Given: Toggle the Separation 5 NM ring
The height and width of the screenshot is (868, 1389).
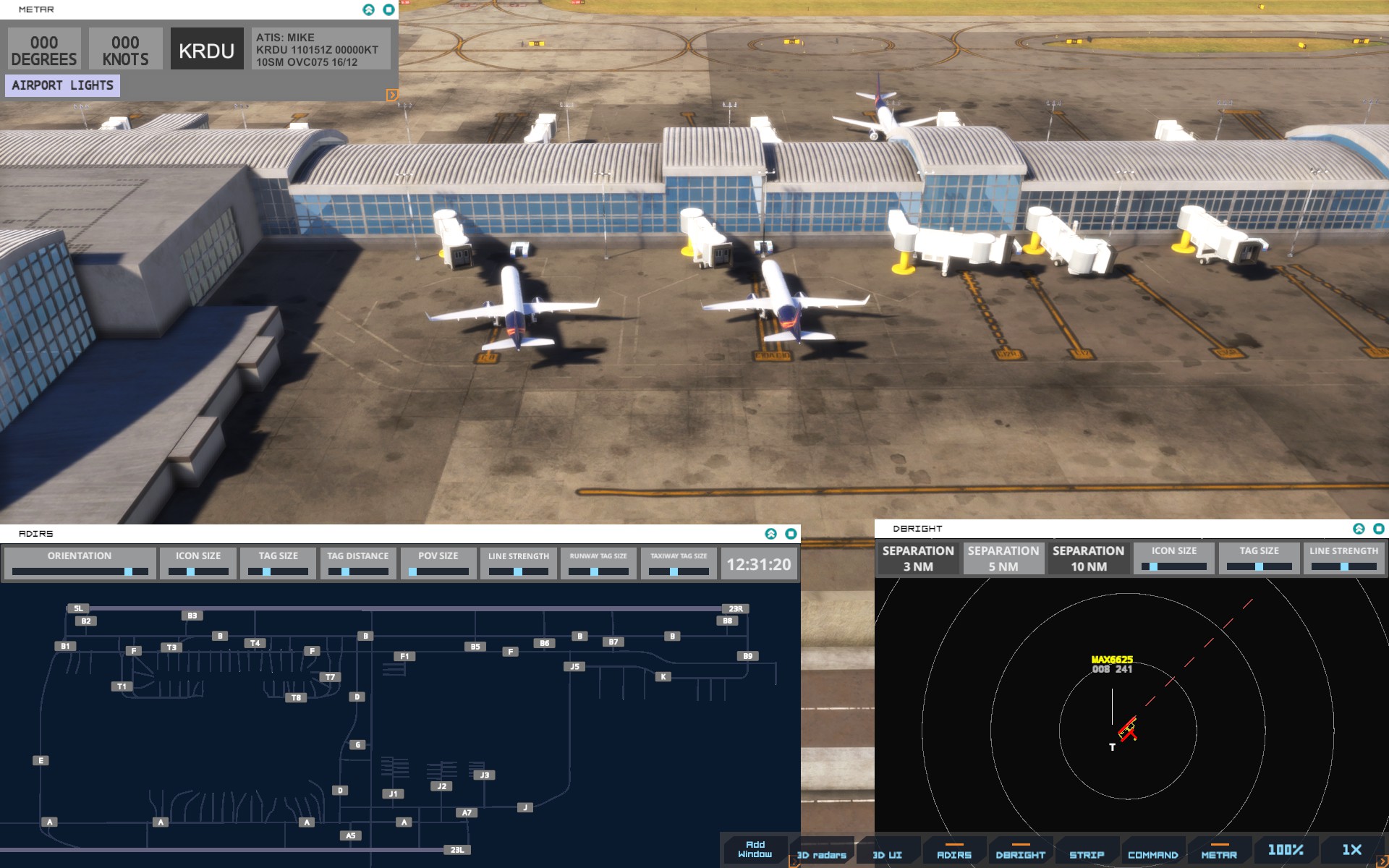Looking at the screenshot, I should pos(1003,558).
